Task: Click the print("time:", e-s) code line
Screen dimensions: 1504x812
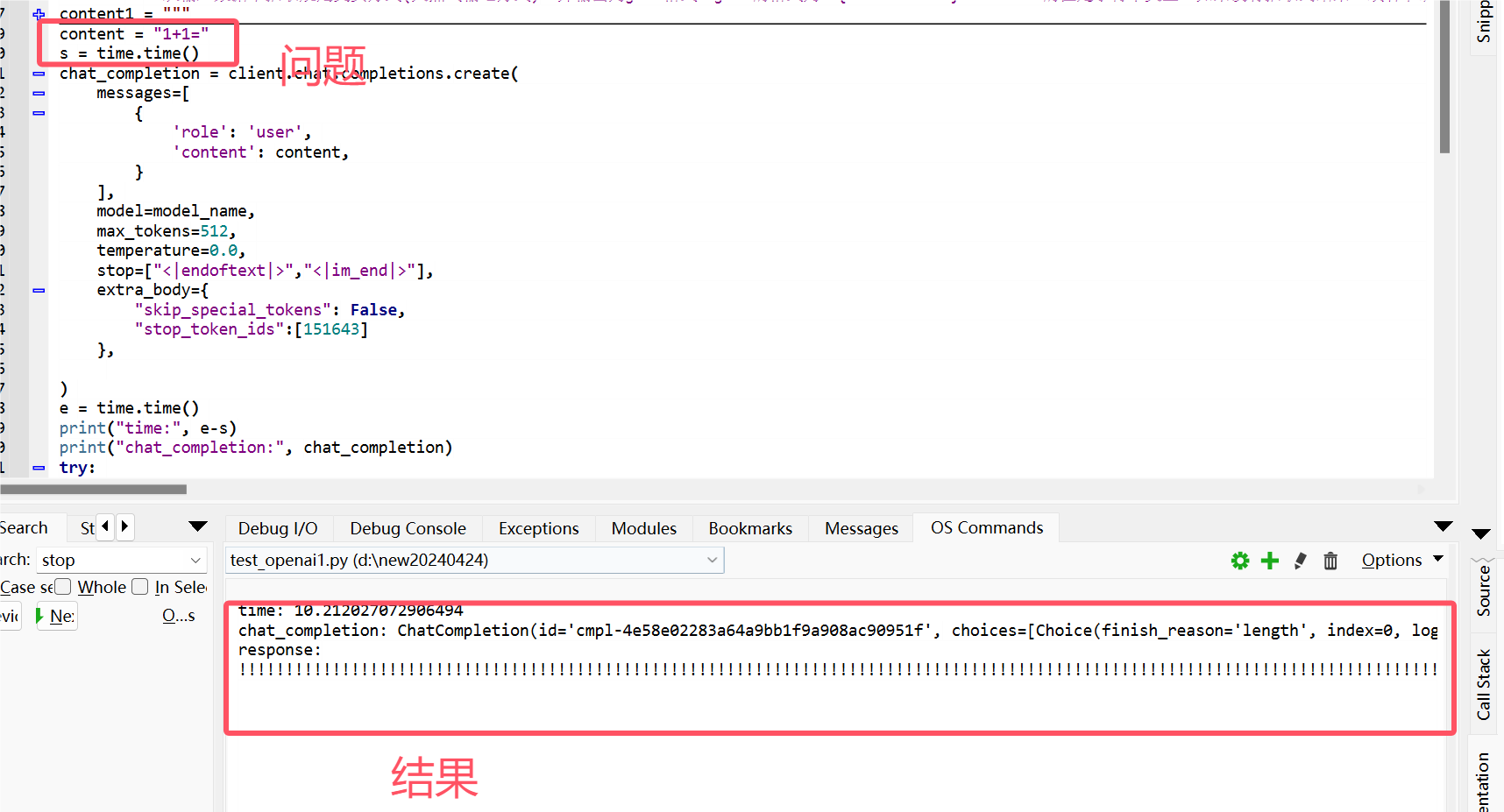Action: pos(148,428)
